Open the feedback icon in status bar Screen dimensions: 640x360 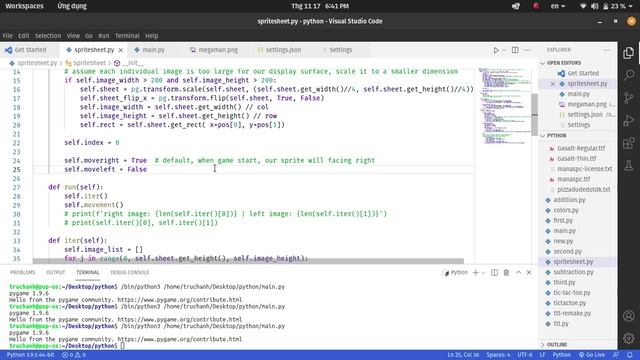[616, 355]
